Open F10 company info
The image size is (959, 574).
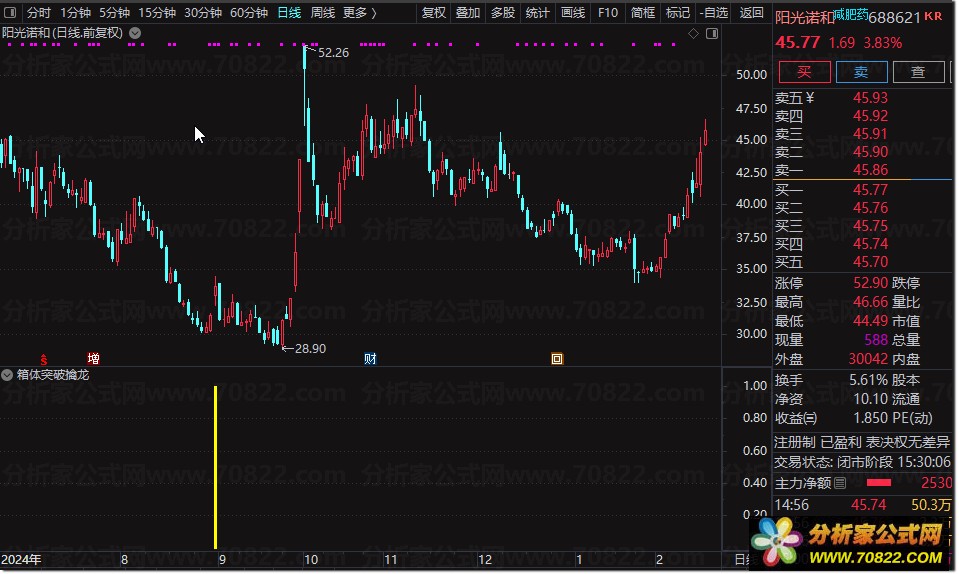pos(607,12)
